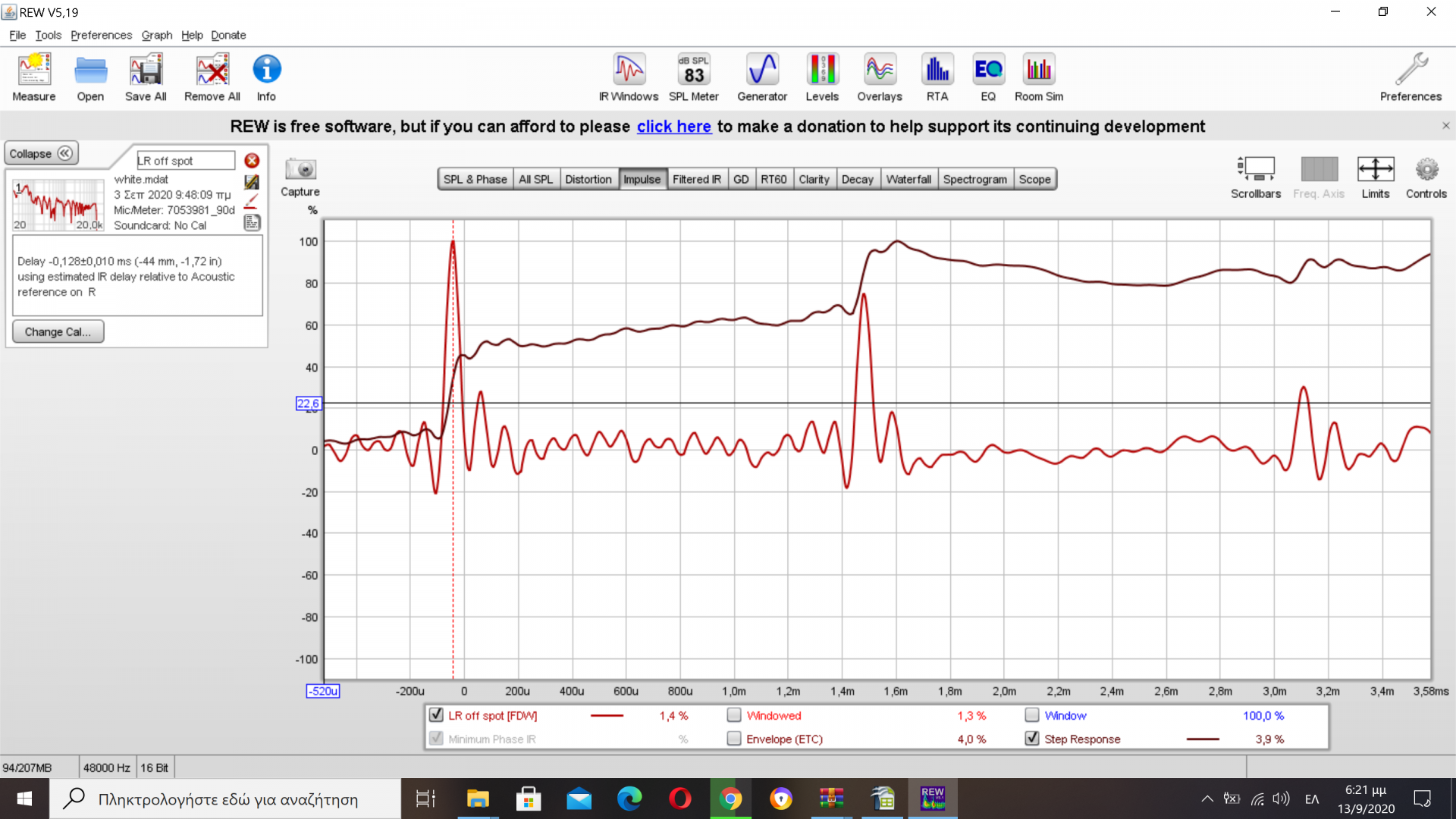Click the Windows Start button
The image size is (1456, 819).
pyautogui.click(x=24, y=799)
